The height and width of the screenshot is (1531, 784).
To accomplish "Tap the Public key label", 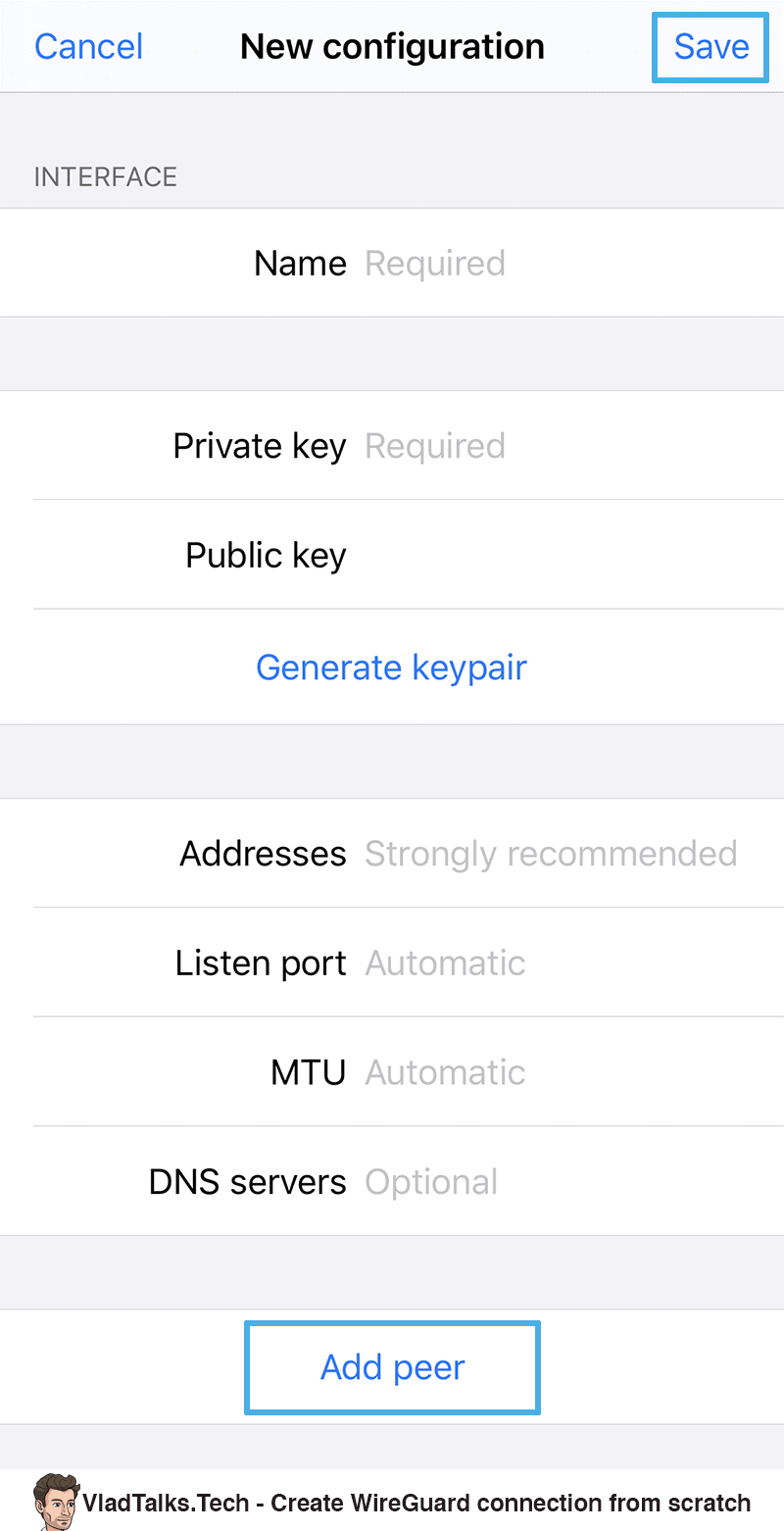I will 266,554.
